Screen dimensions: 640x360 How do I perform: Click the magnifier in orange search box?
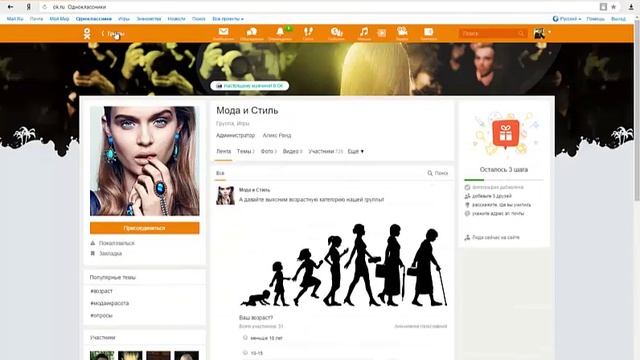(x=521, y=33)
